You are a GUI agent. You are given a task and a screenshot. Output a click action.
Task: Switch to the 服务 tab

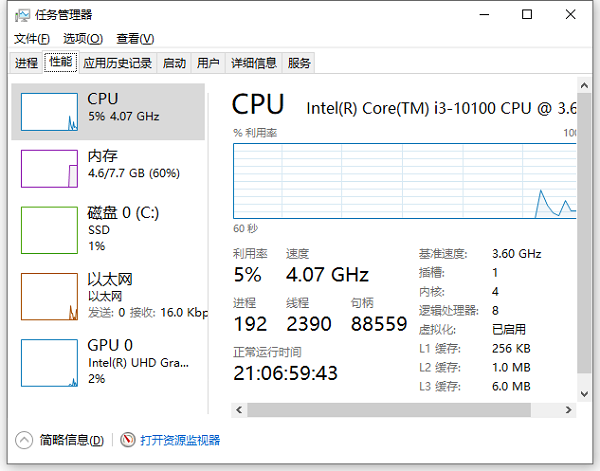click(299, 63)
